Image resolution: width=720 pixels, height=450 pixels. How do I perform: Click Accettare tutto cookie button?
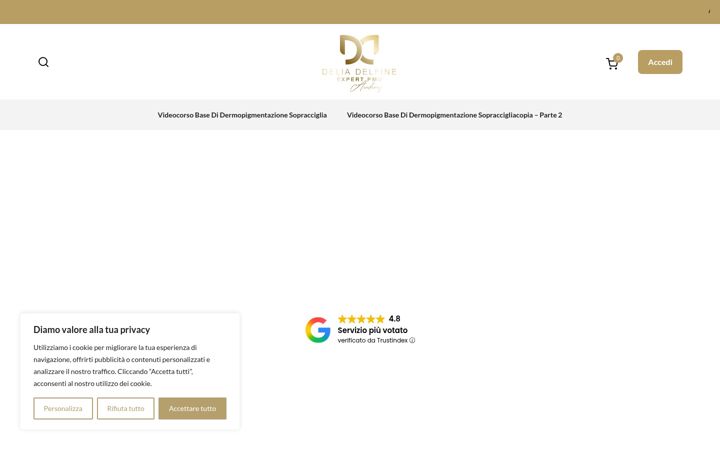(192, 408)
